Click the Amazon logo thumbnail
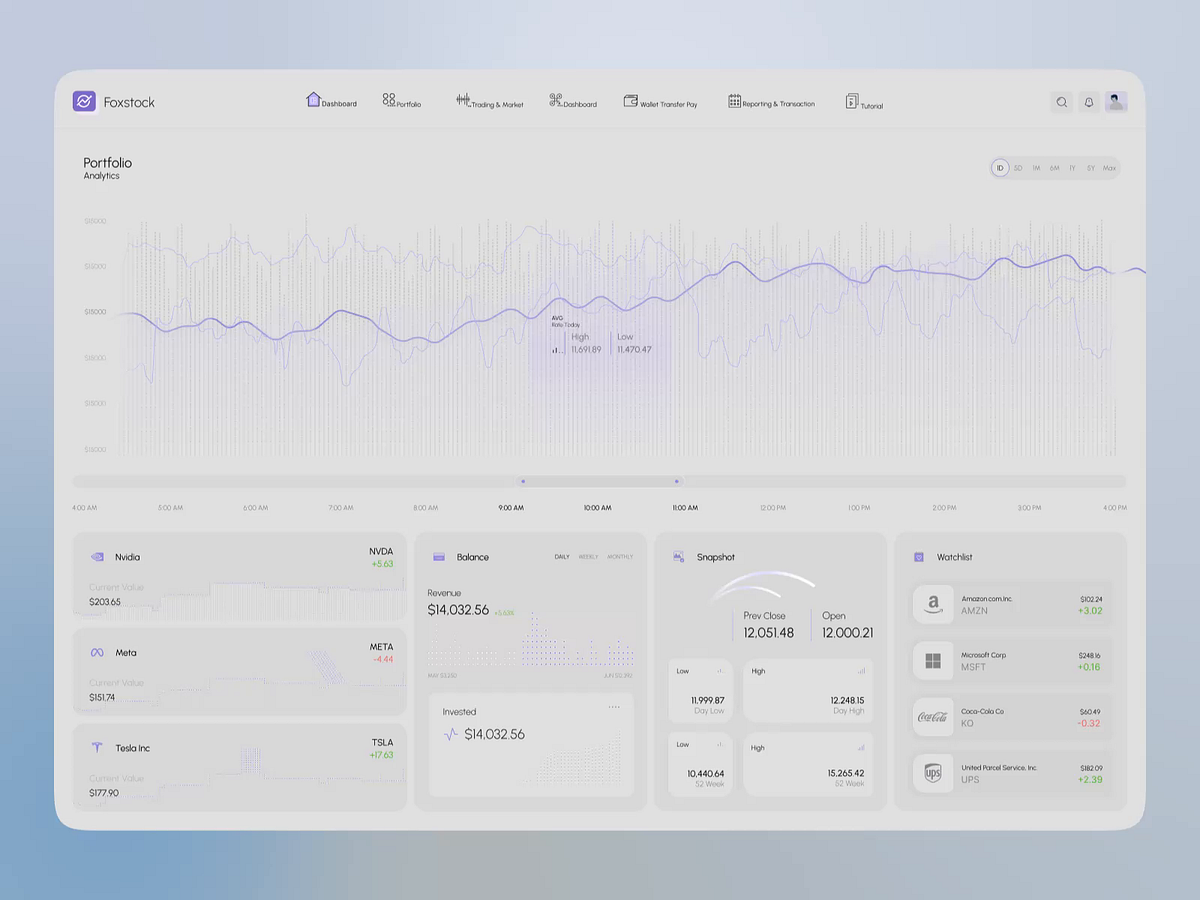Image resolution: width=1200 pixels, height=900 pixels. click(933, 605)
